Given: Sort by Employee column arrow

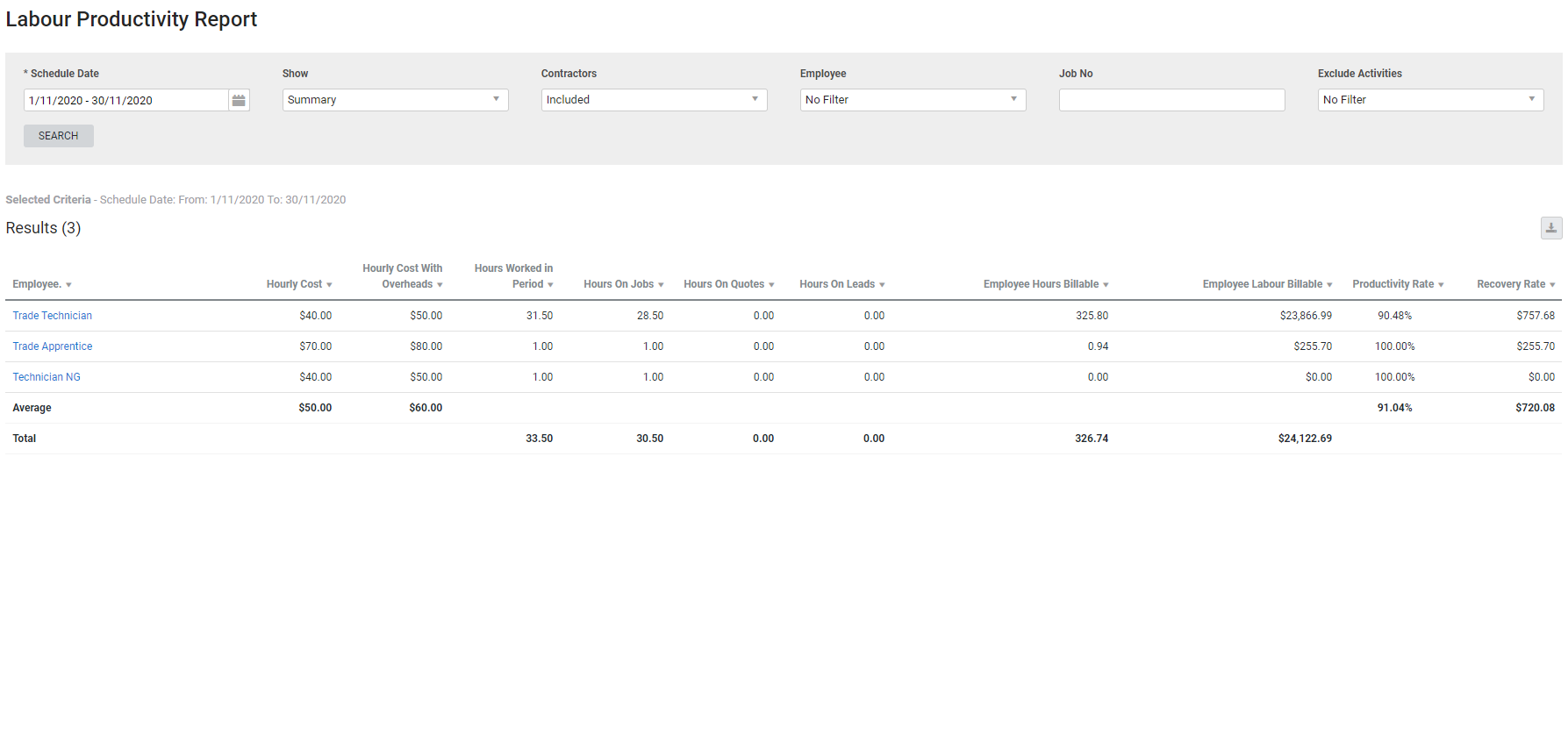Looking at the screenshot, I should pyautogui.click(x=68, y=285).
